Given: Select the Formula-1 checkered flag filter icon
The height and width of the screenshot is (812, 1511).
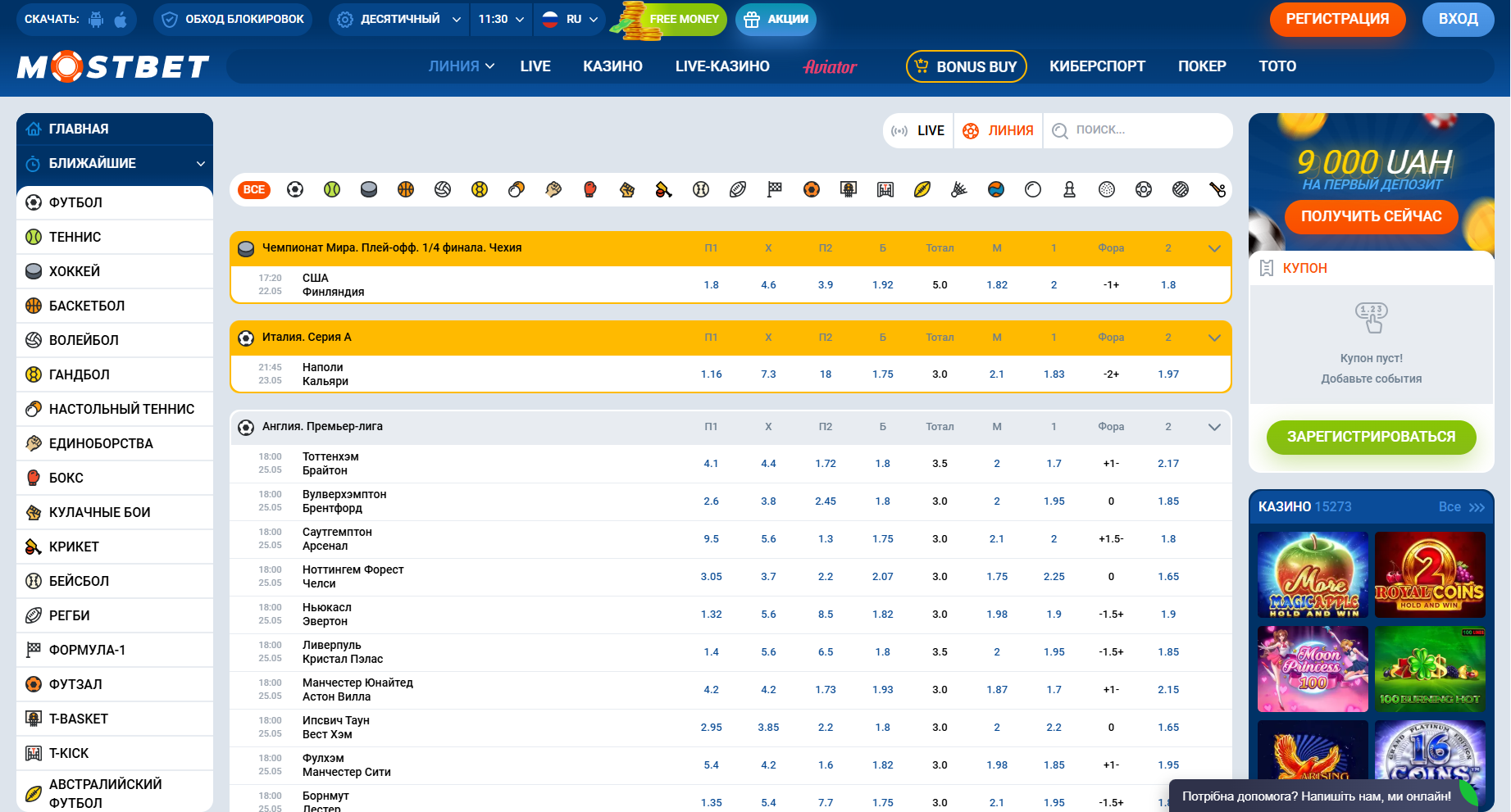Looking at the screenshot, I should tap(775, 189).
